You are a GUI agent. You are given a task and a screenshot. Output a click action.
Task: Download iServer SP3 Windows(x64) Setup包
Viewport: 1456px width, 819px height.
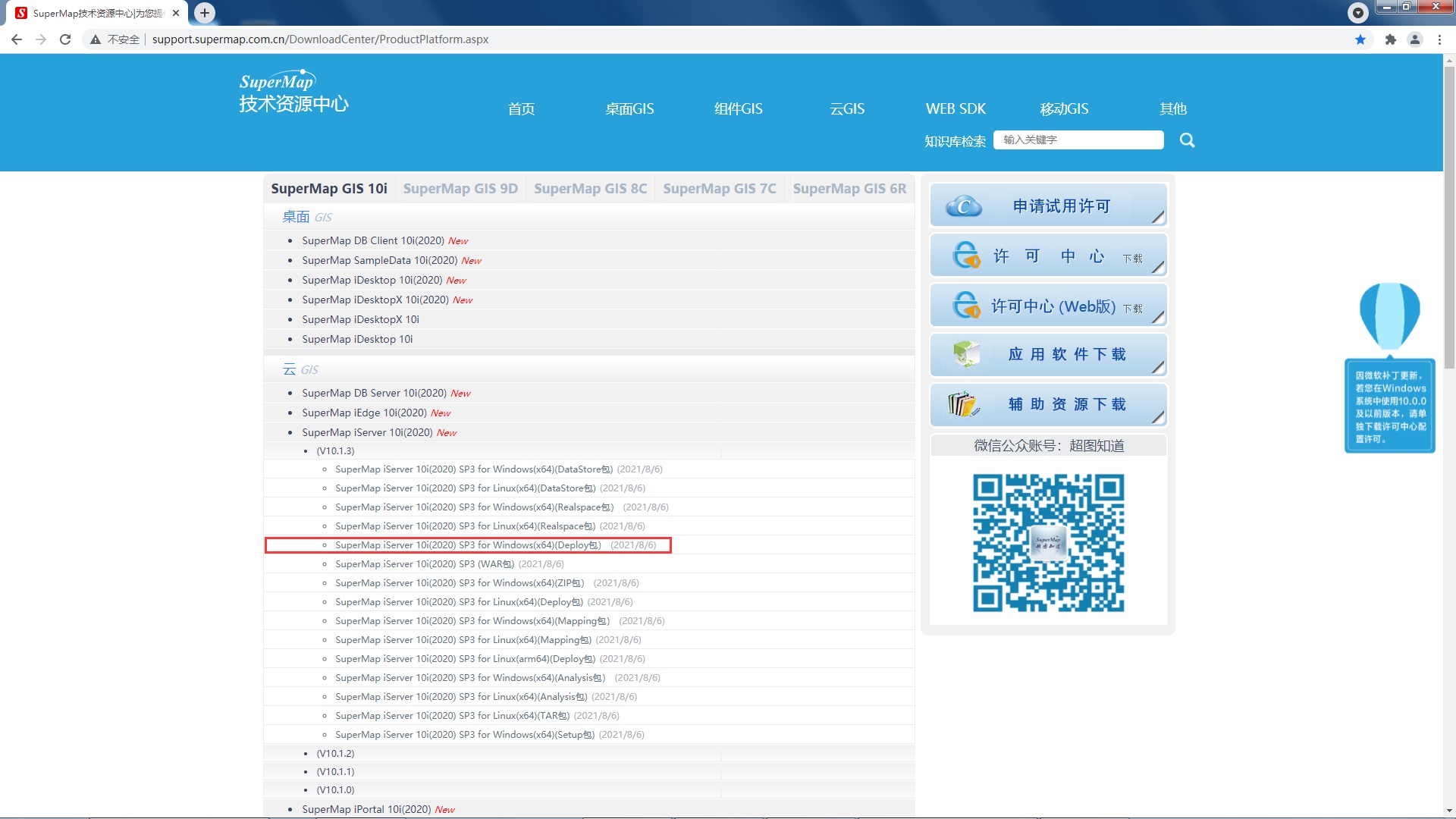[465, 735]
